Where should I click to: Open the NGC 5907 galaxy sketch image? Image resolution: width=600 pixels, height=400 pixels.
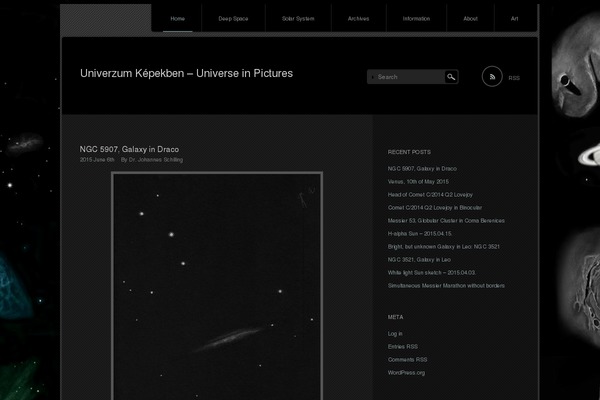coord(217,286)
